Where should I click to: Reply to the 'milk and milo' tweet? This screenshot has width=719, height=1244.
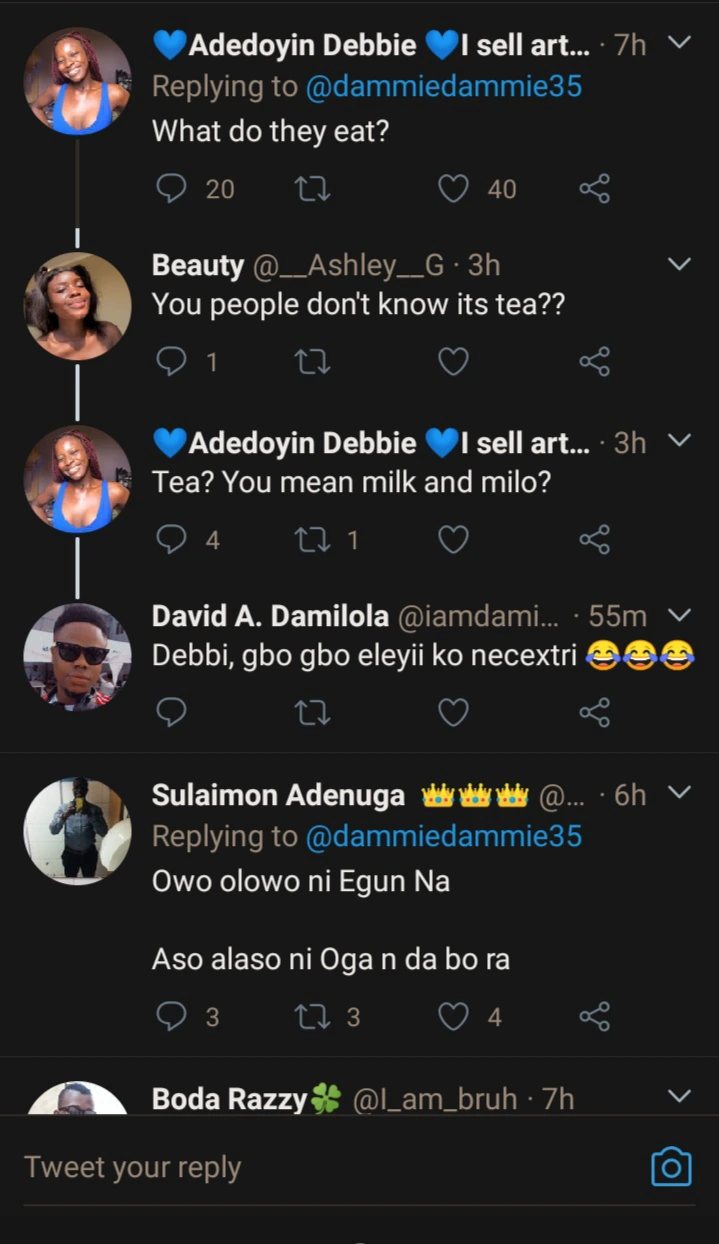click(x=172, y=540)
